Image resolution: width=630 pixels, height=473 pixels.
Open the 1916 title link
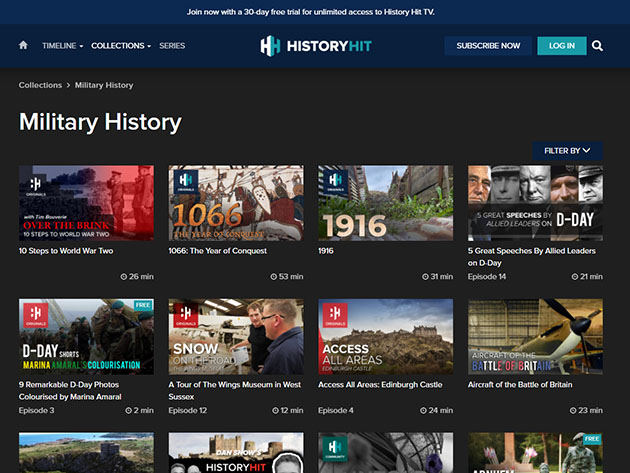(326, 251)
